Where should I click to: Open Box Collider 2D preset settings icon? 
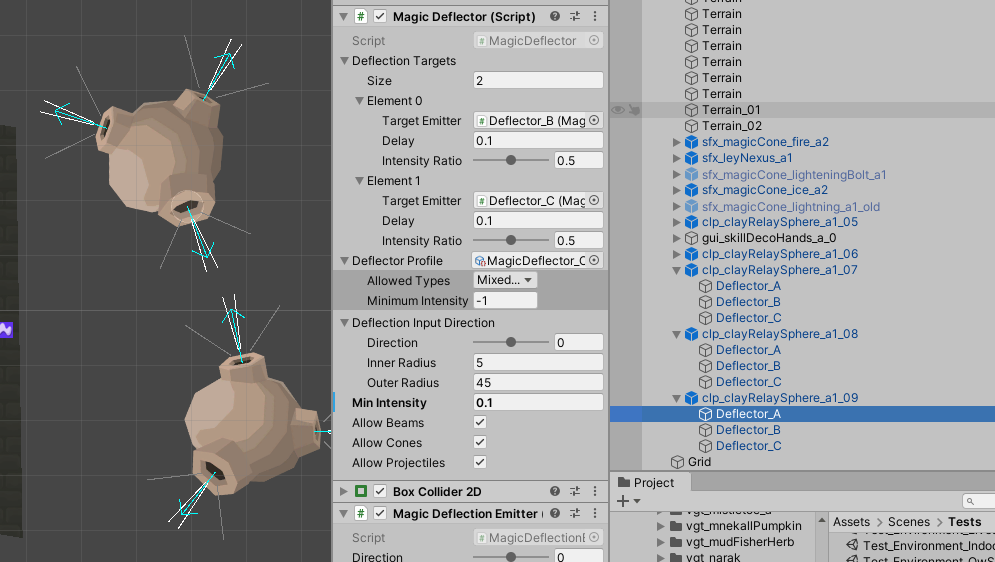point(575,491)
